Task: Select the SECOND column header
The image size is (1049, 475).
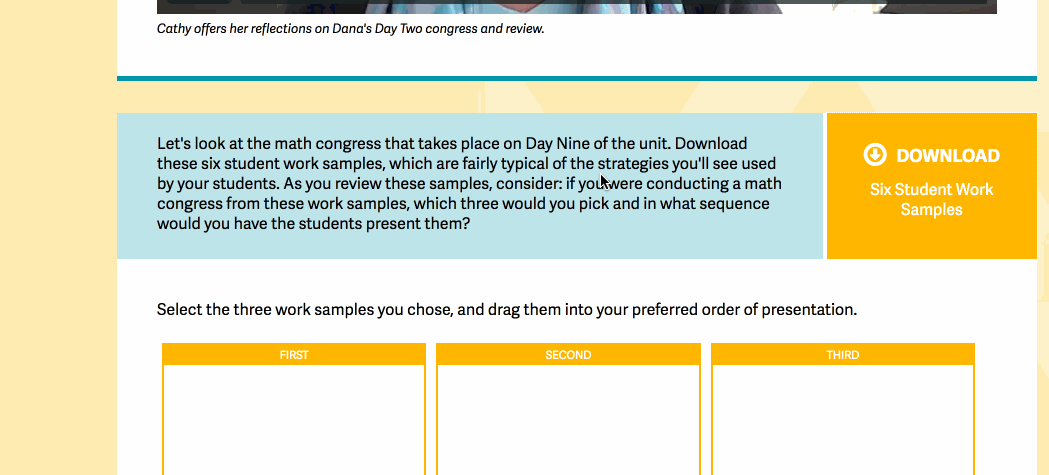Action: (x=569, y=355)
